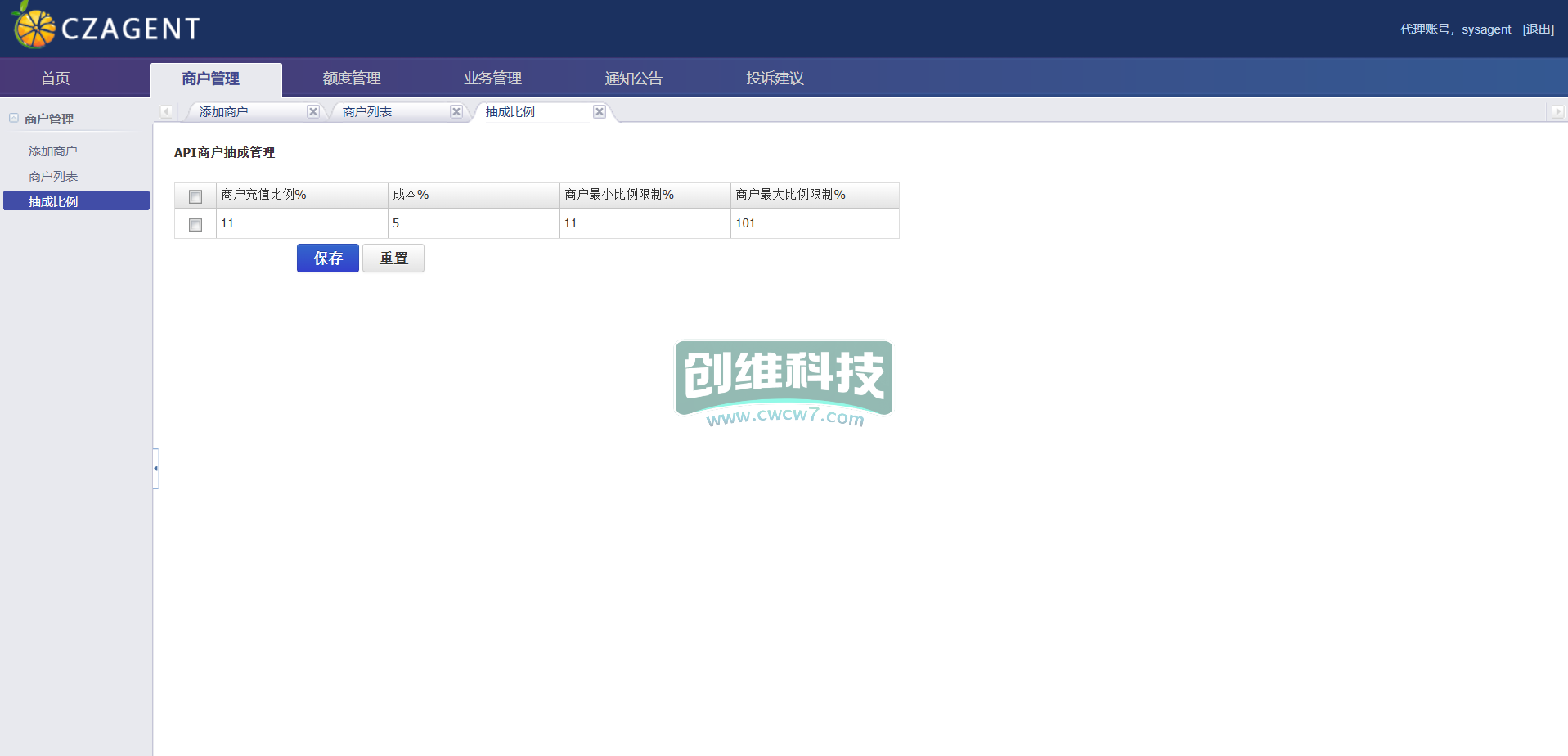The image size is (1568, 756).
Task: Close the 添加商户 tab
Action: 312,112
